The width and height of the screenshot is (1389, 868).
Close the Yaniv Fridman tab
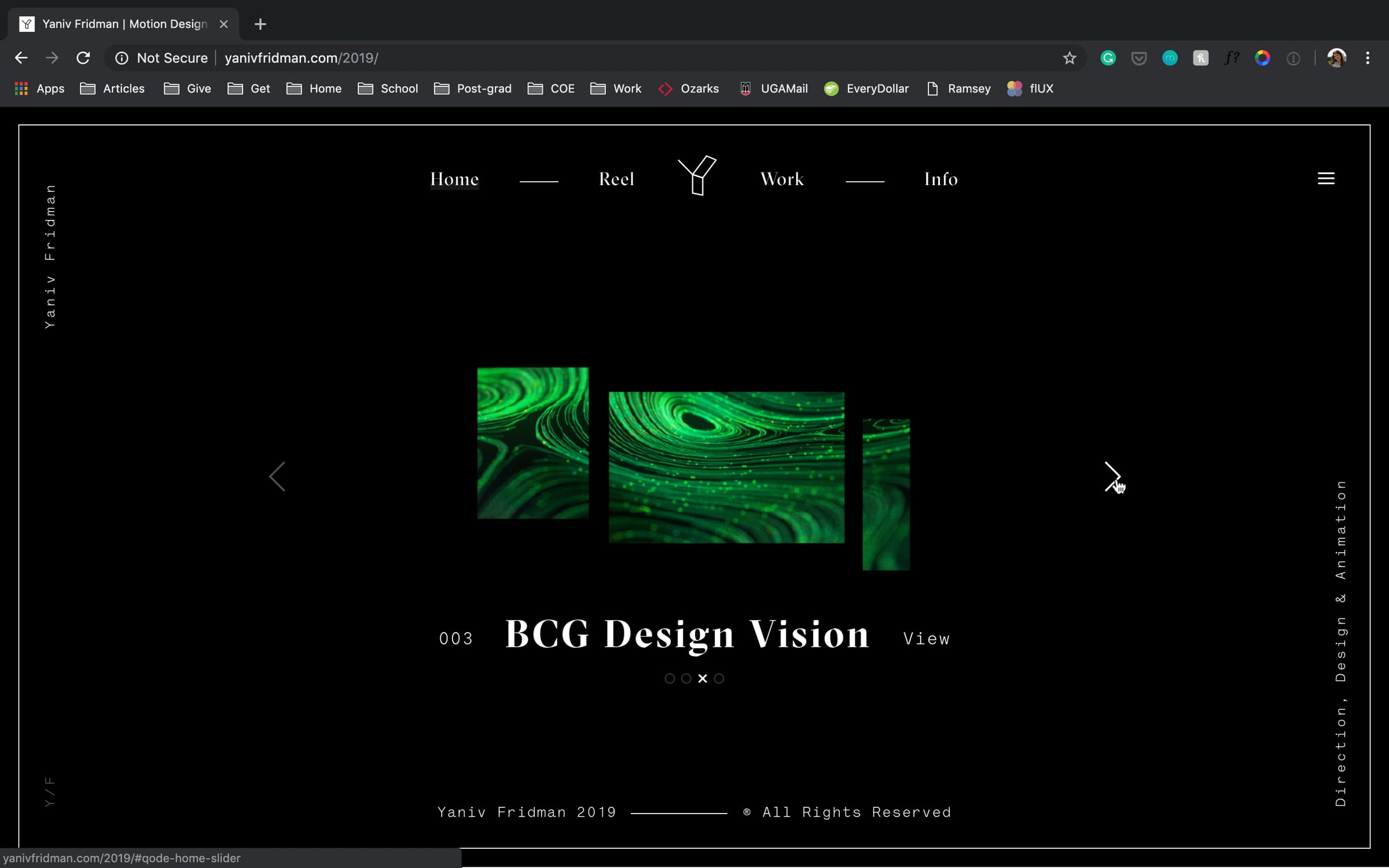tap(224, 24)
